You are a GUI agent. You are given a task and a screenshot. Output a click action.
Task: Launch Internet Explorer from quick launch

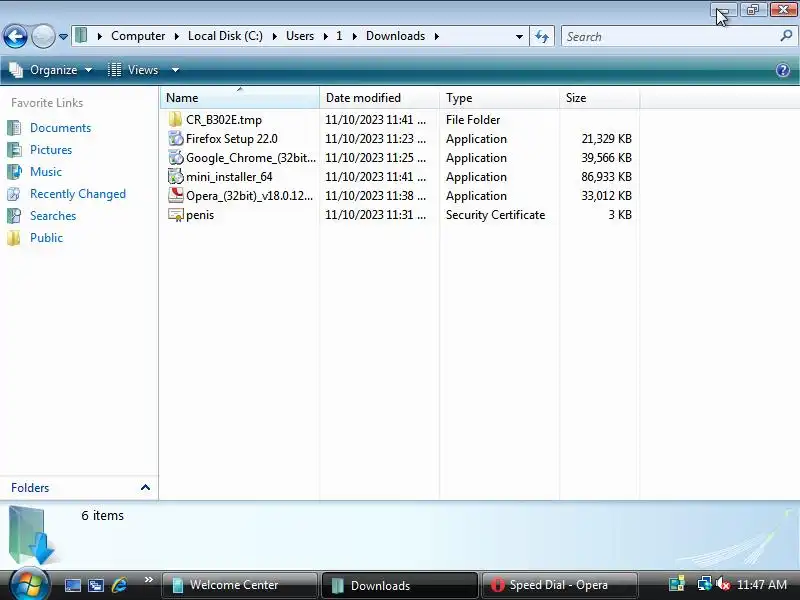119,585
